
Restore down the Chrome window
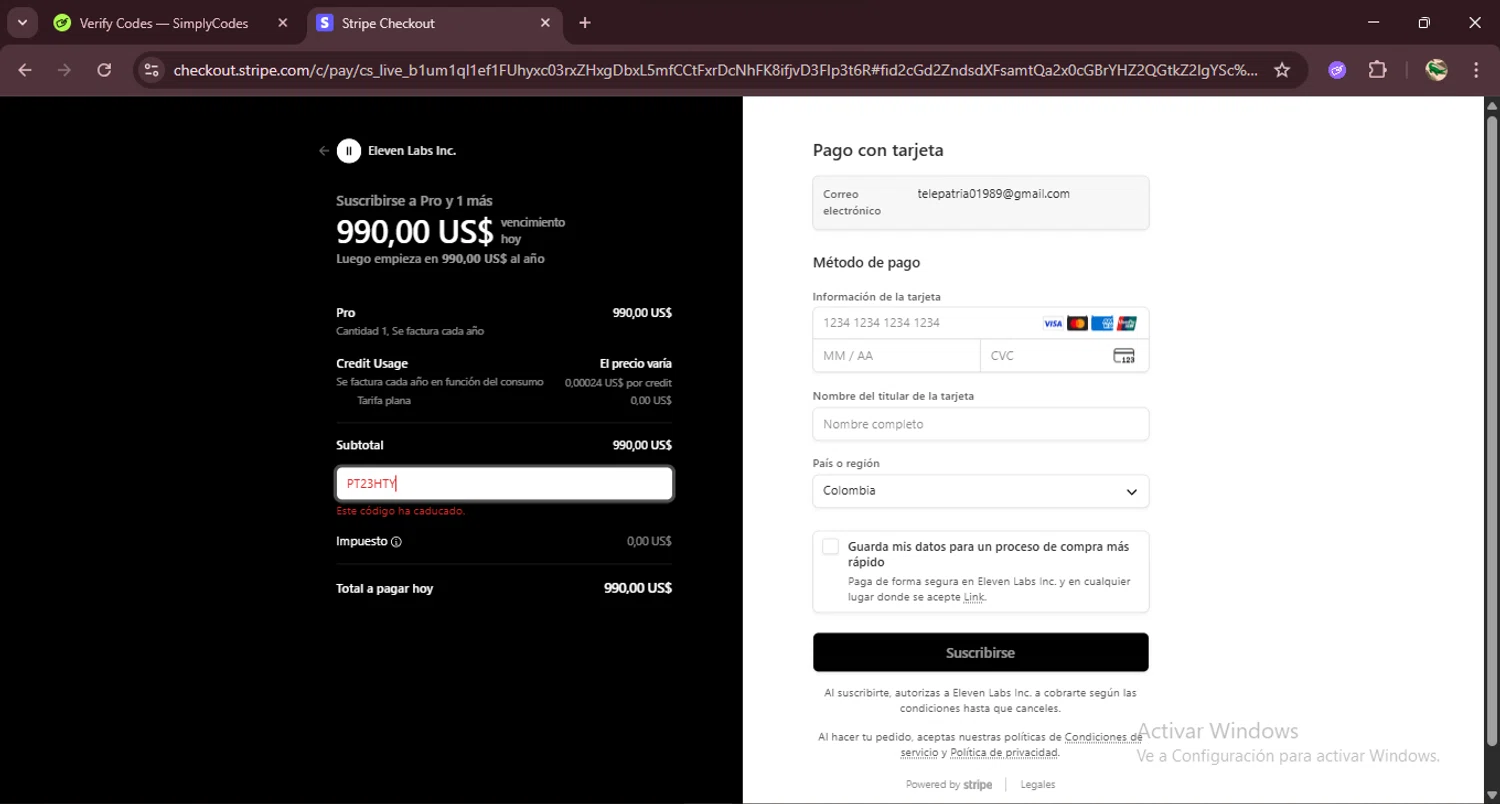click(x=1424, y=23)
